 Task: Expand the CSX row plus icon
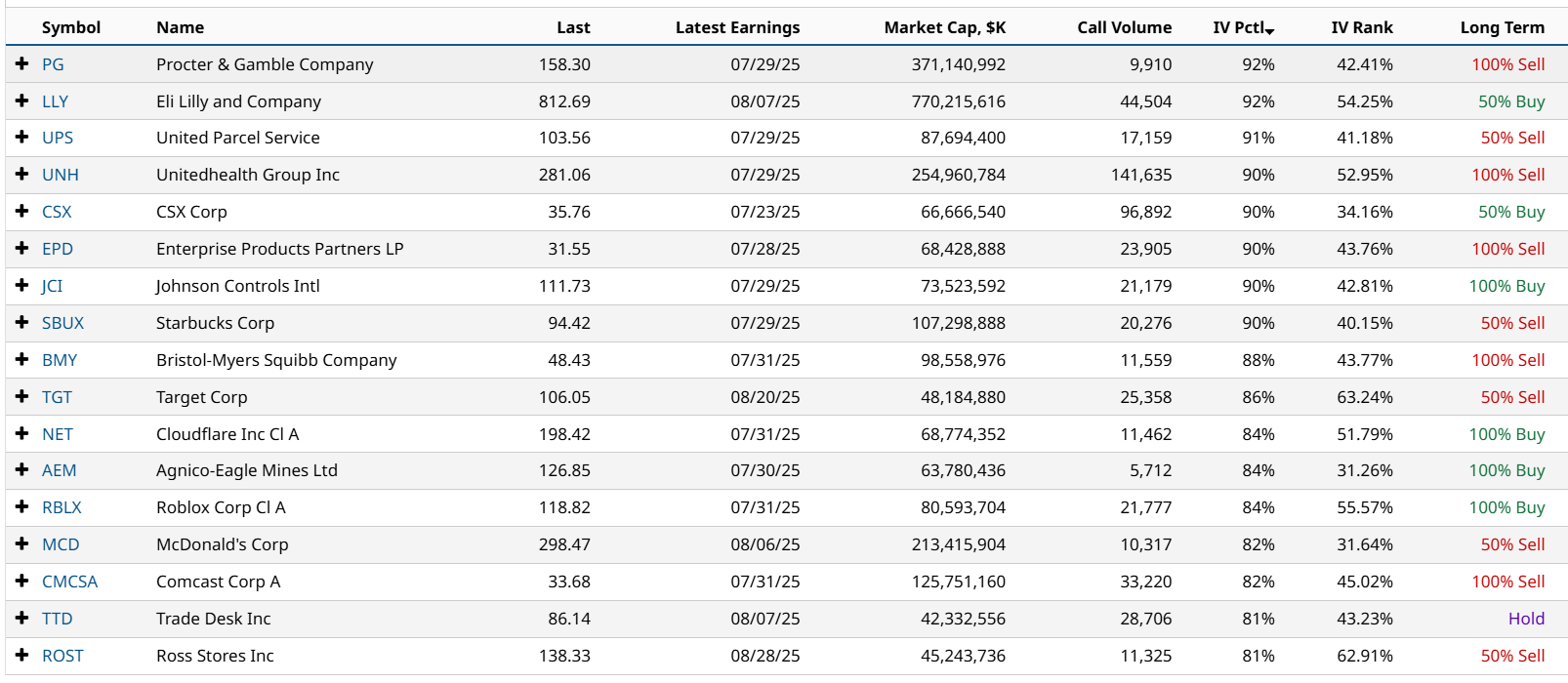click(x=21, y=212)
